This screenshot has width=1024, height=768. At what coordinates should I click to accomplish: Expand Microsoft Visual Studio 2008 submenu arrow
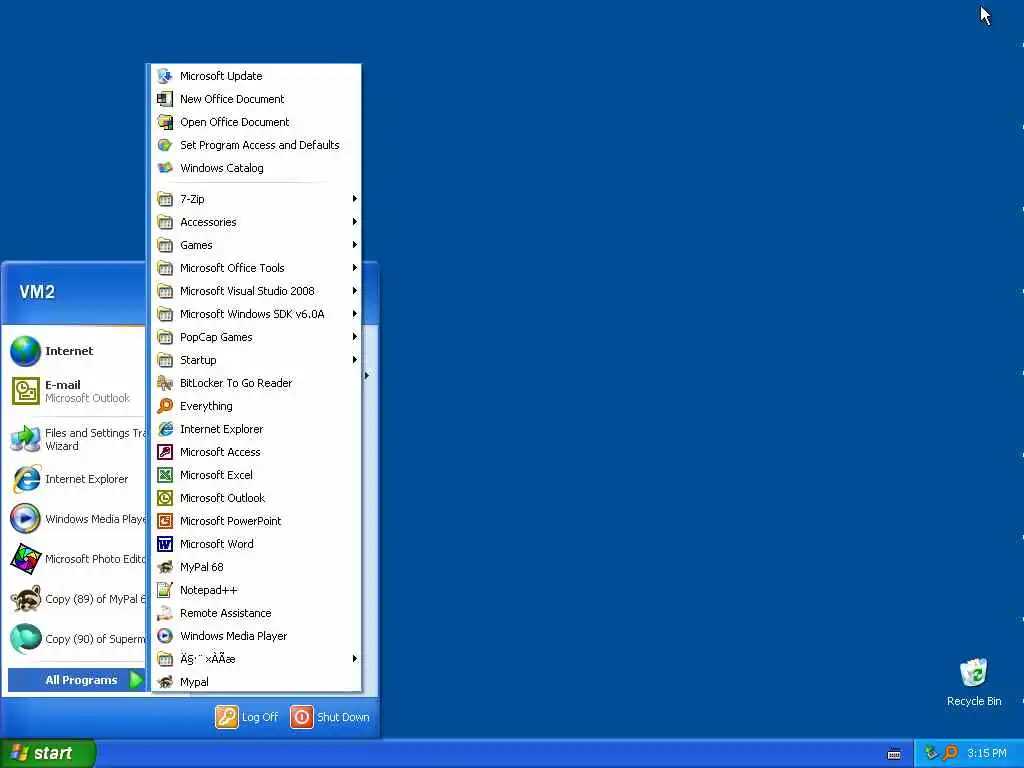[355, 291]
